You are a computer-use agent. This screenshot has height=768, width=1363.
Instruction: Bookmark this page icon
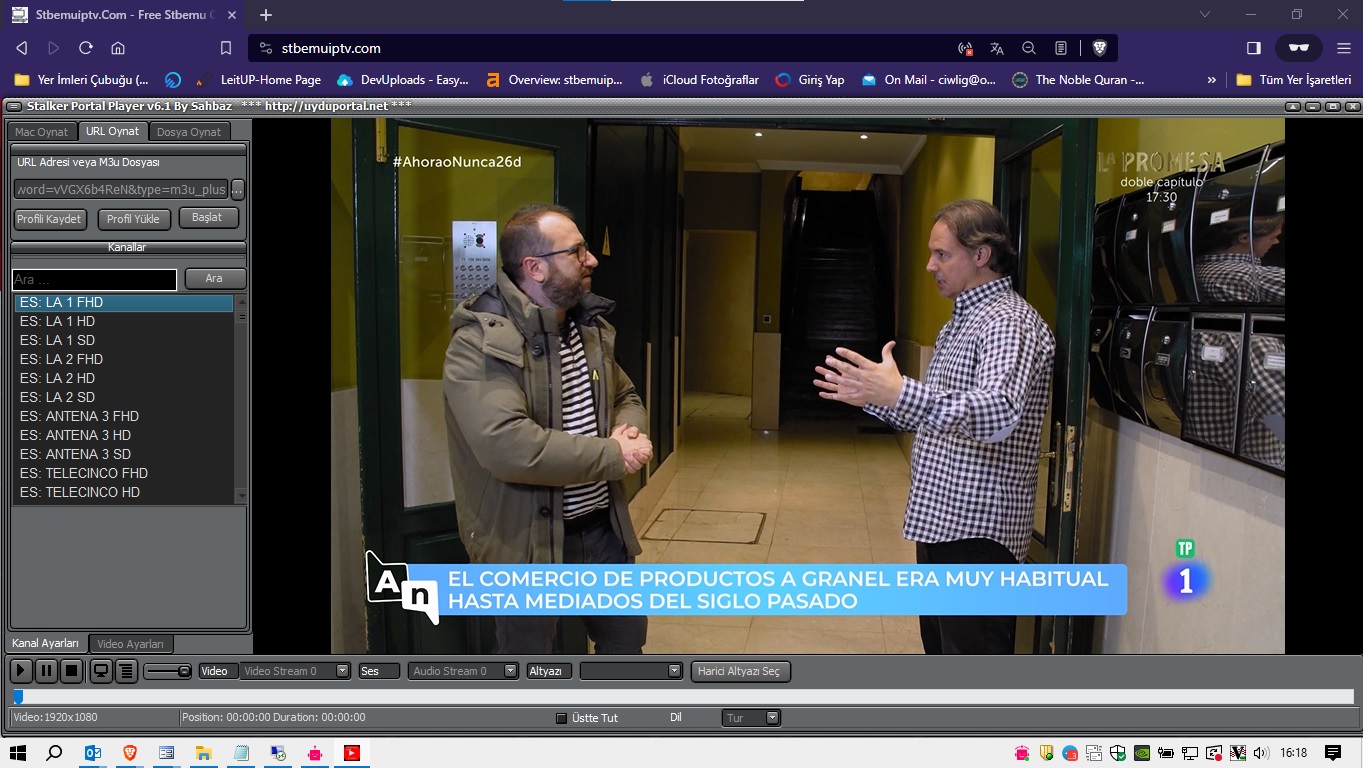[226, 48]
